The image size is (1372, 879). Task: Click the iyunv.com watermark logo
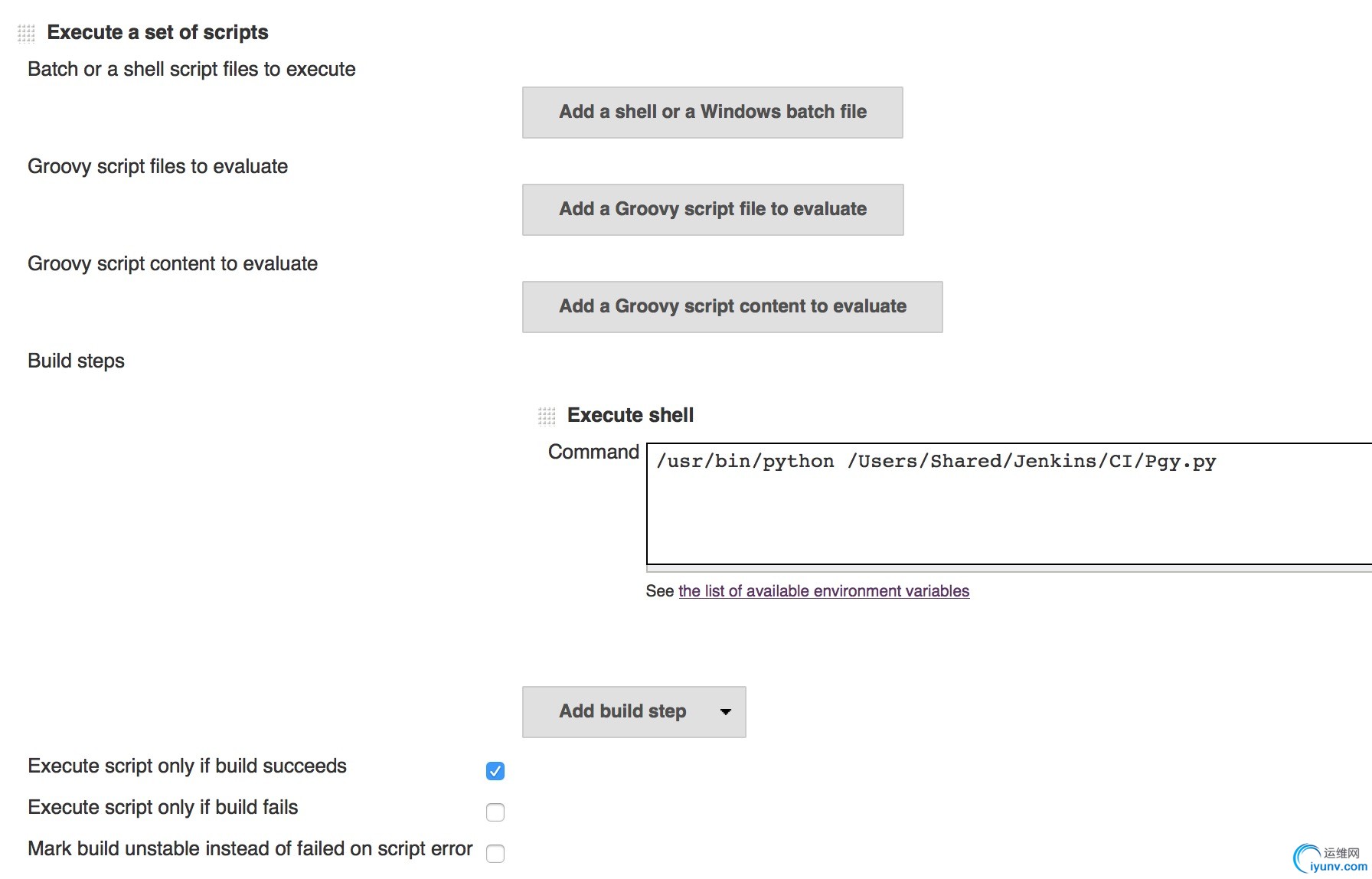tap(1330, 859)
